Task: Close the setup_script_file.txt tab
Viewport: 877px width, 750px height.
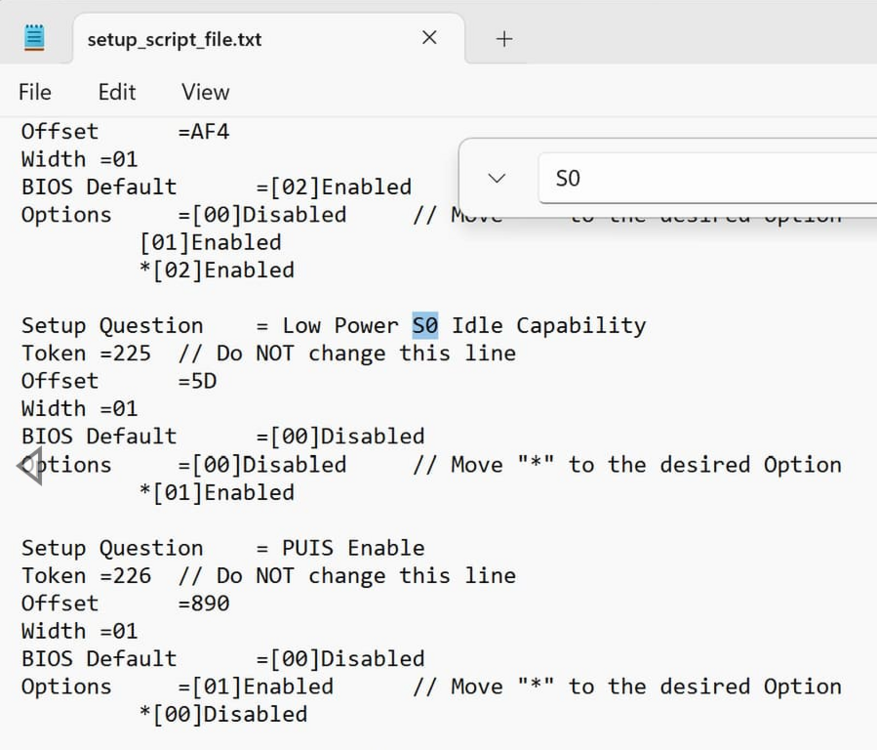Action: click(x=430, y=37)
